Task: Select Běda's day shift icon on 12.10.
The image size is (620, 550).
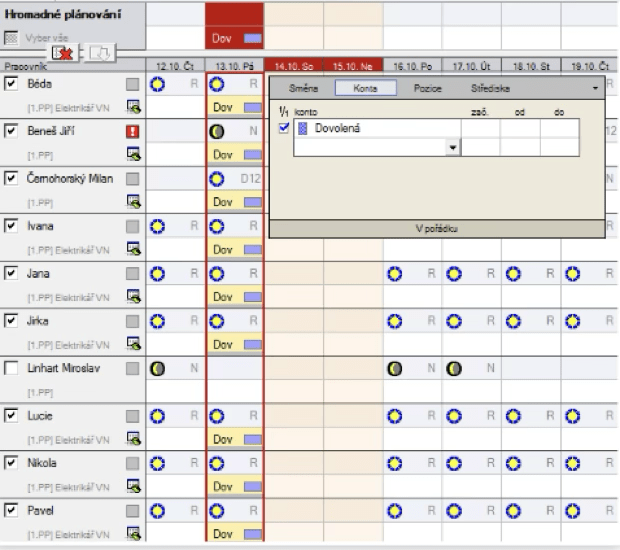Action: [x=157, y=84]
